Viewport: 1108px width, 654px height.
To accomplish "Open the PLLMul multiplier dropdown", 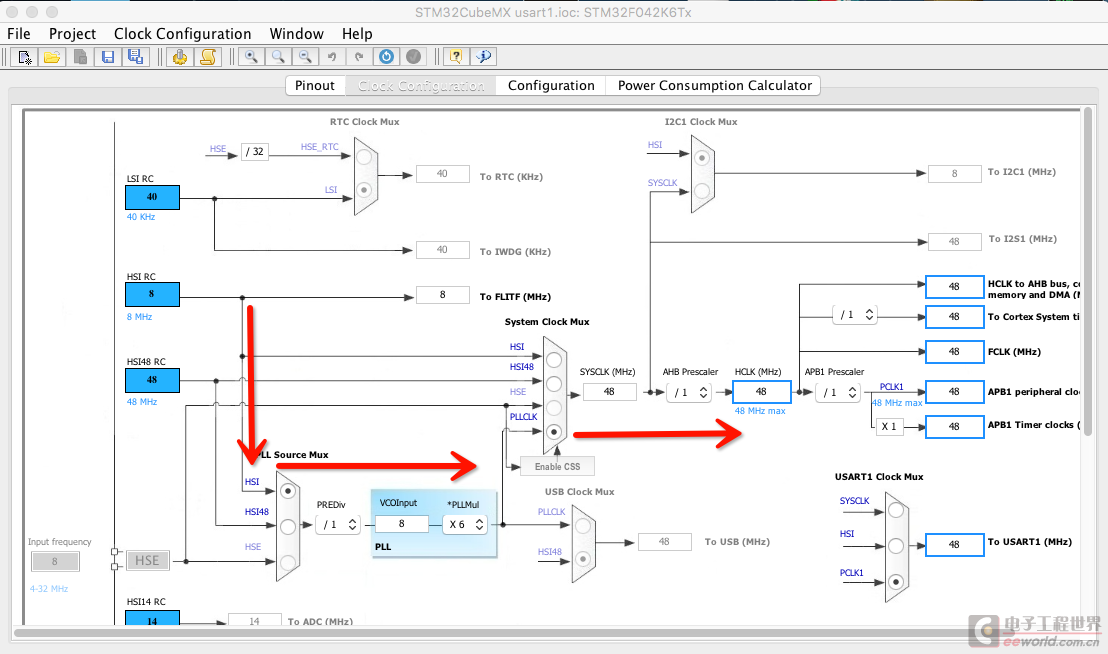I will click(465, 525).
